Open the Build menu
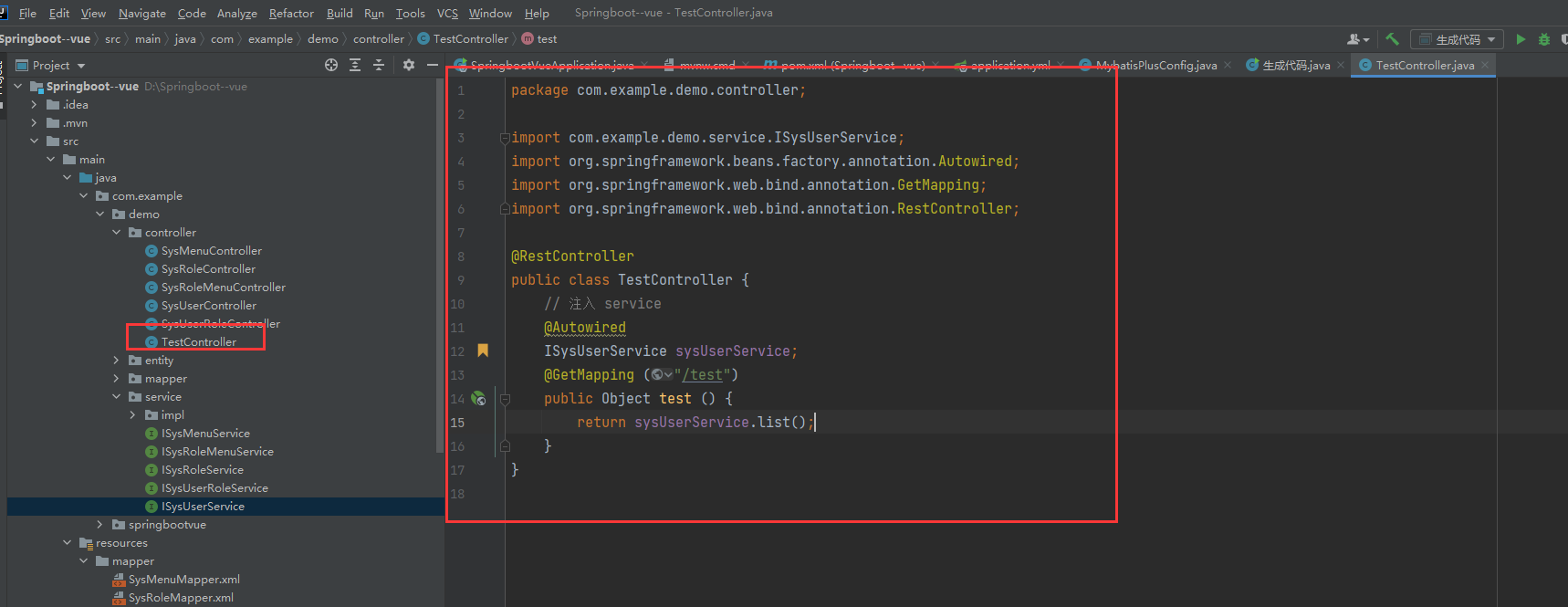Screen dimensions: 1568x607 (x=340, y=13)
